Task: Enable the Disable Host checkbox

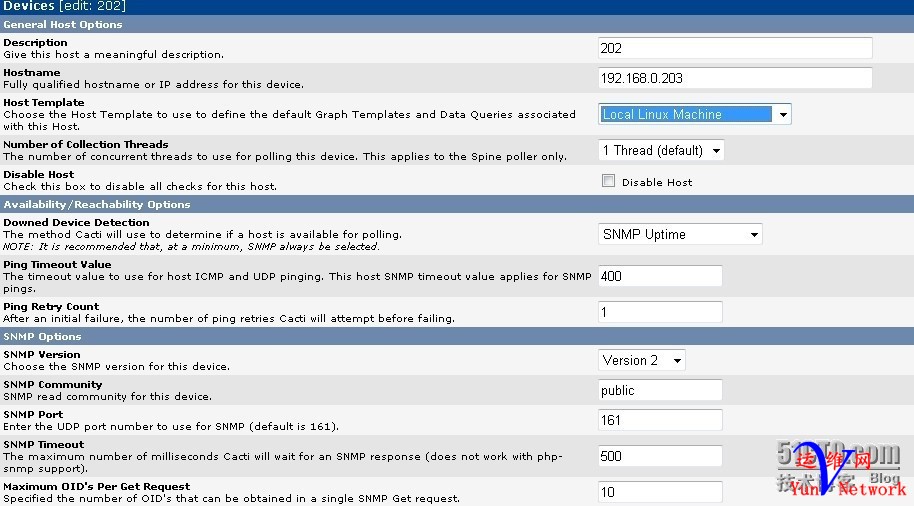Action: [x=608, y=181]
